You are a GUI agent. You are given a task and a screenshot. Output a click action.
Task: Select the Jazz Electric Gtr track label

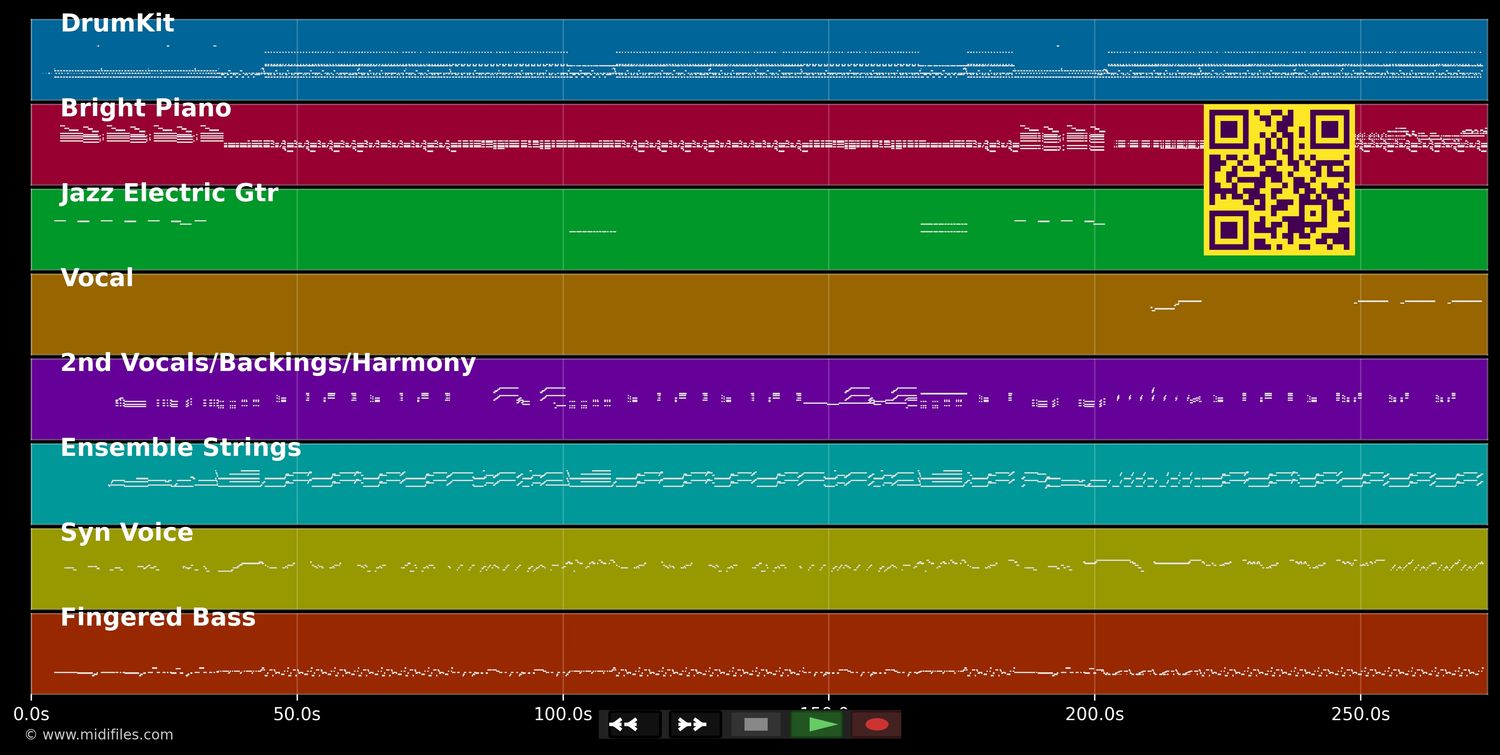click(x=169, y=194)
